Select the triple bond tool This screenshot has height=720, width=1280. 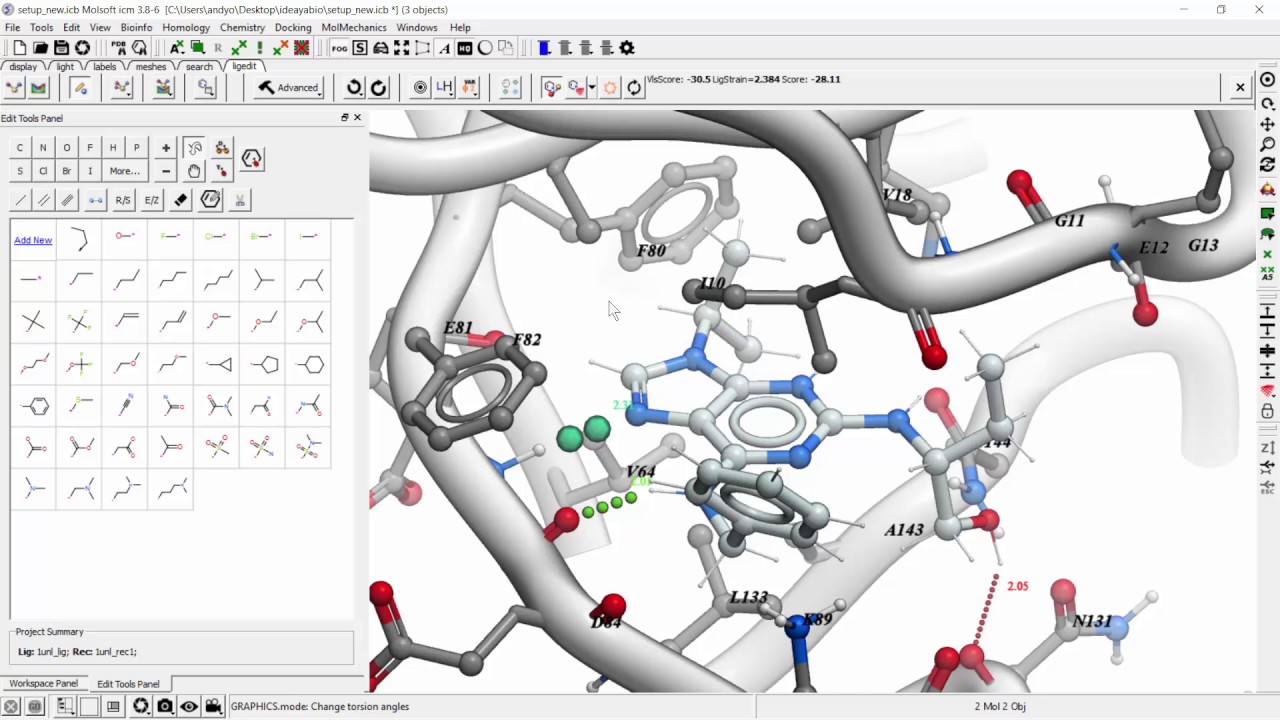[x=67, y=200]
